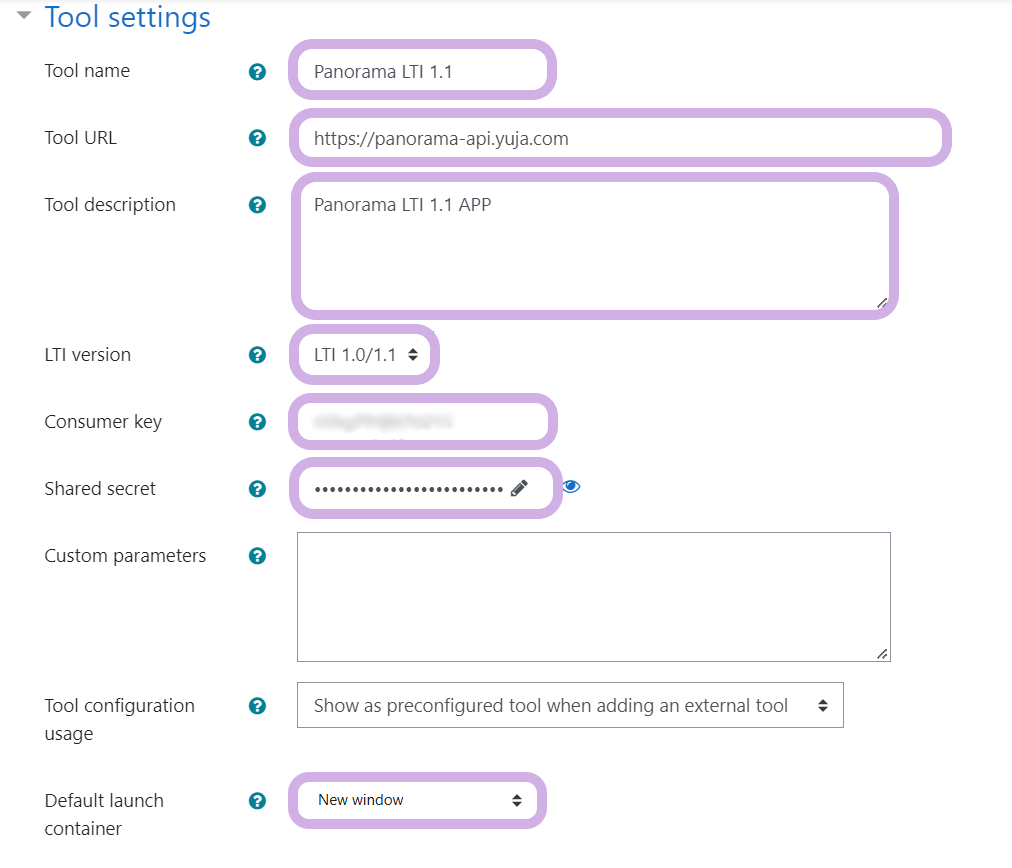Click help icon next to Tool name

[257, 72]
